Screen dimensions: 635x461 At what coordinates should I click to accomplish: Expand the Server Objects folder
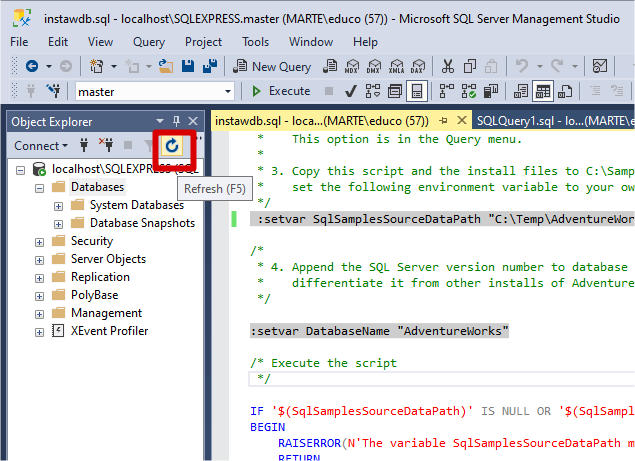coord(39,260)
